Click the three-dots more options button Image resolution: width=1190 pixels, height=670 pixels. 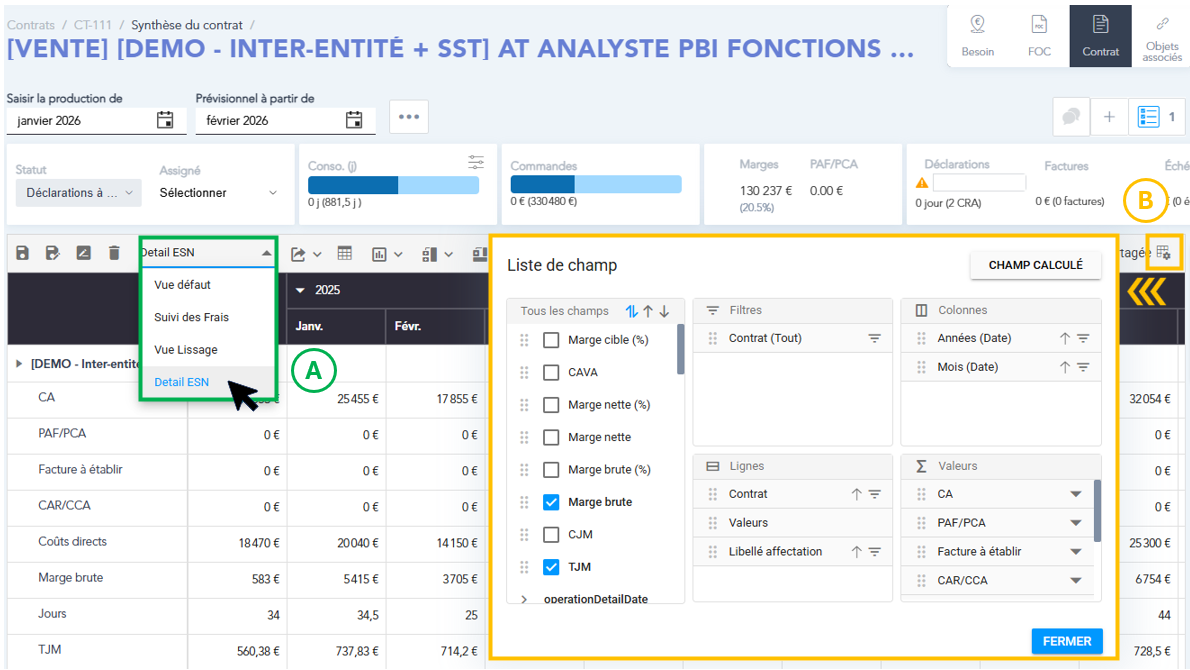pyautogui.click(x=408, y=117)
